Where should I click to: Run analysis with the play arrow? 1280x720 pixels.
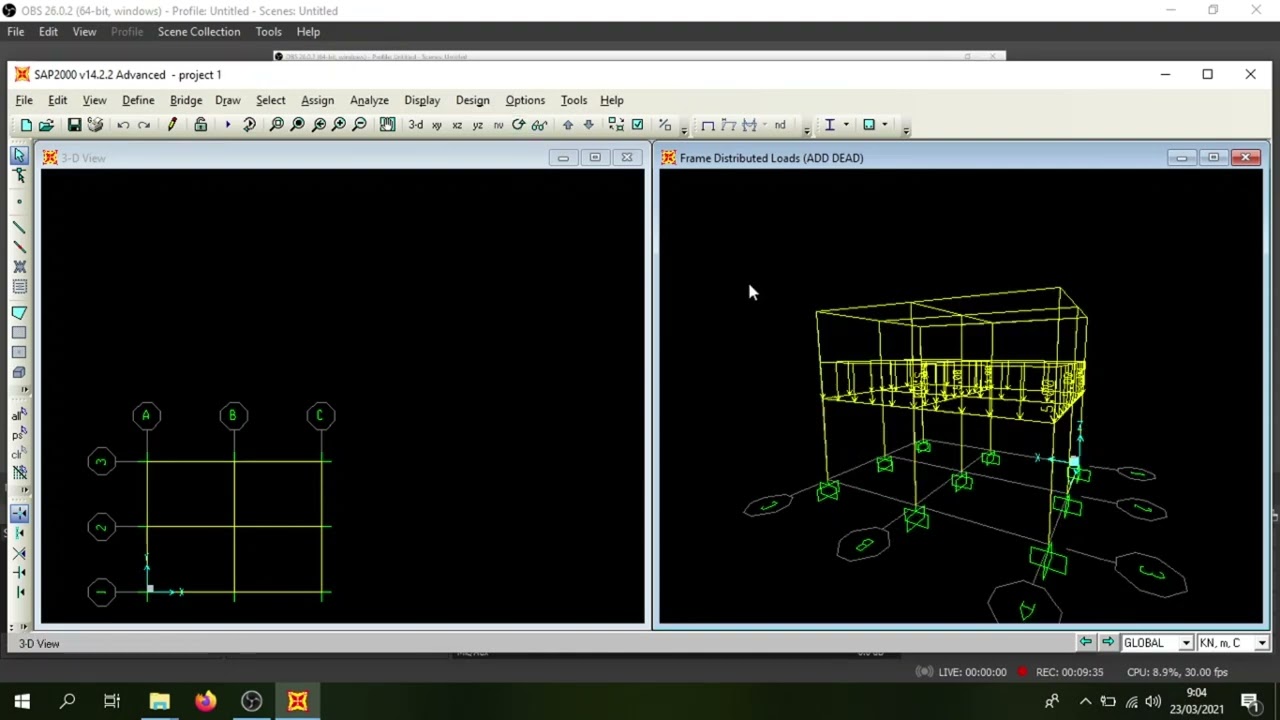pos(228,125)
